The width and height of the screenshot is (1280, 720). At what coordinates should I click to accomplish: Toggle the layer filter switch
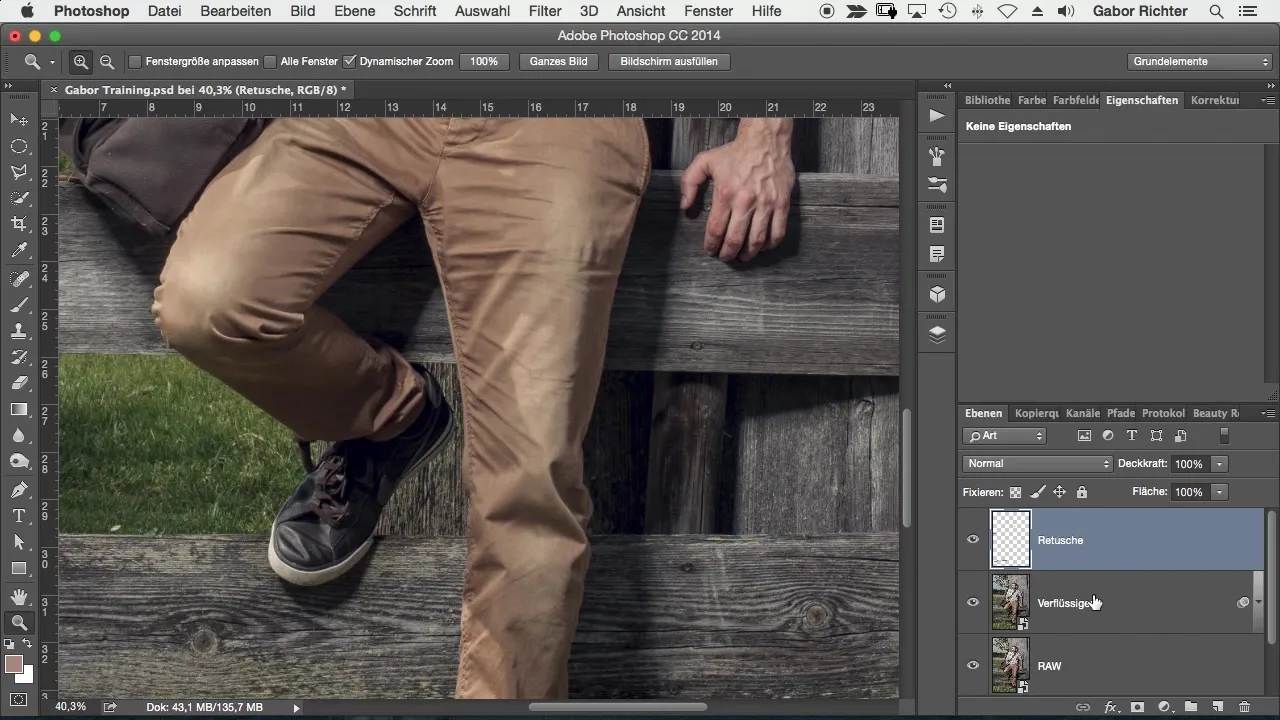point(1224,436)
